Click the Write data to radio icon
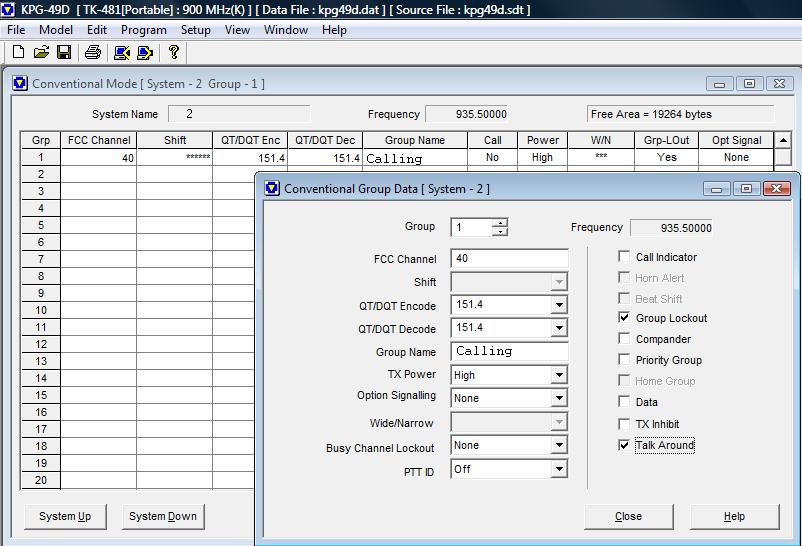Screen dimensions: 802x546 [145, 52]
